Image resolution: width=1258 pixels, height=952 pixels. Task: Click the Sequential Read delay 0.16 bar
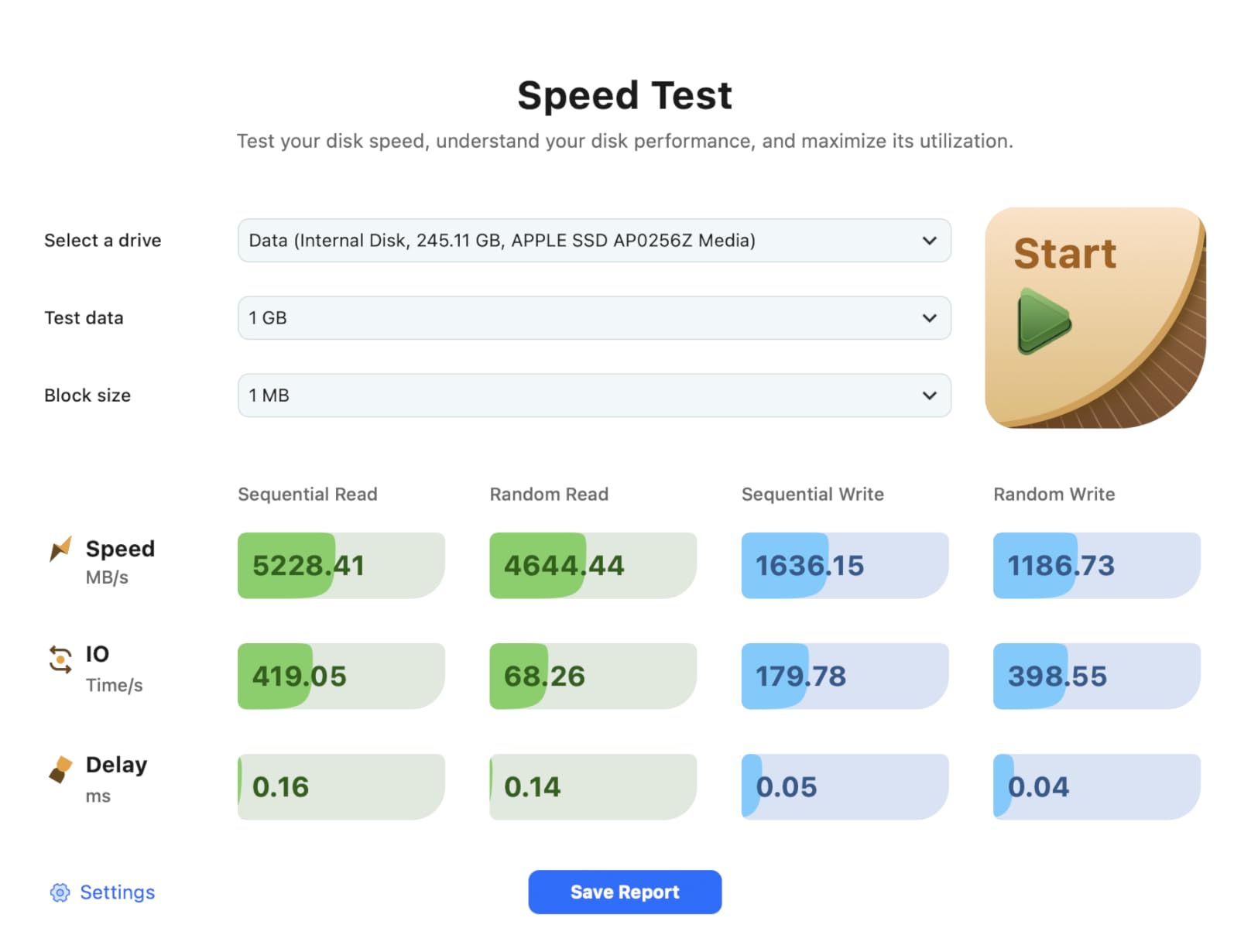pyautogui.click(x=341, y=787)
